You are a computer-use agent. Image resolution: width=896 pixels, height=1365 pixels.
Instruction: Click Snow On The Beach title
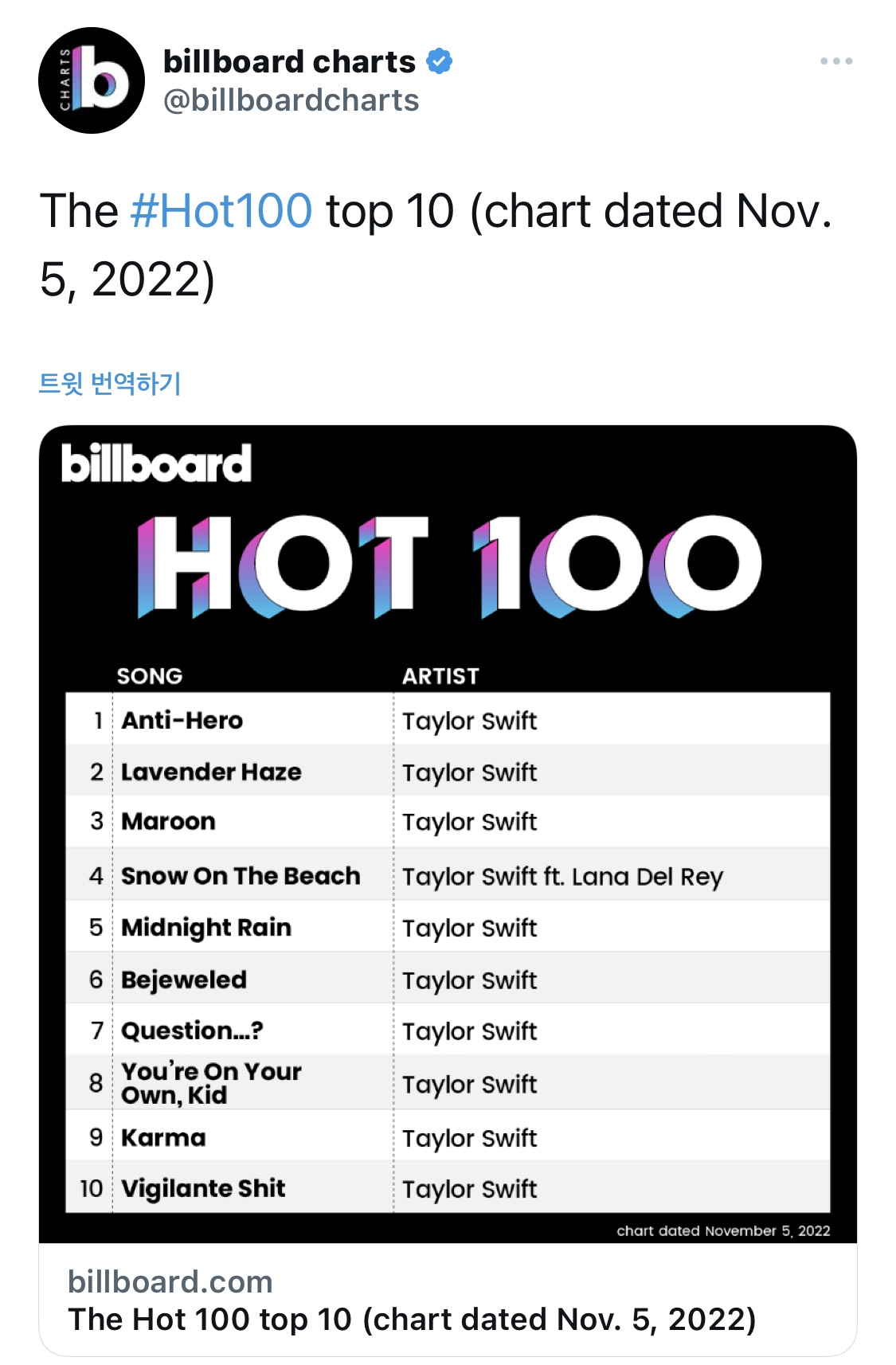(x=241, y=875)
